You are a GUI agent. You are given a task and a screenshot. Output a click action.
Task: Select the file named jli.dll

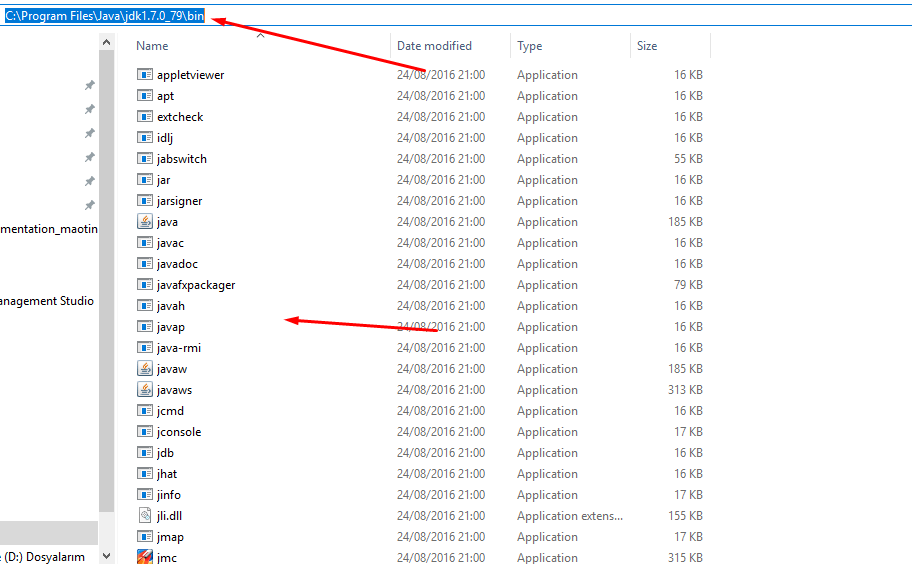click(x=169, y=515)
